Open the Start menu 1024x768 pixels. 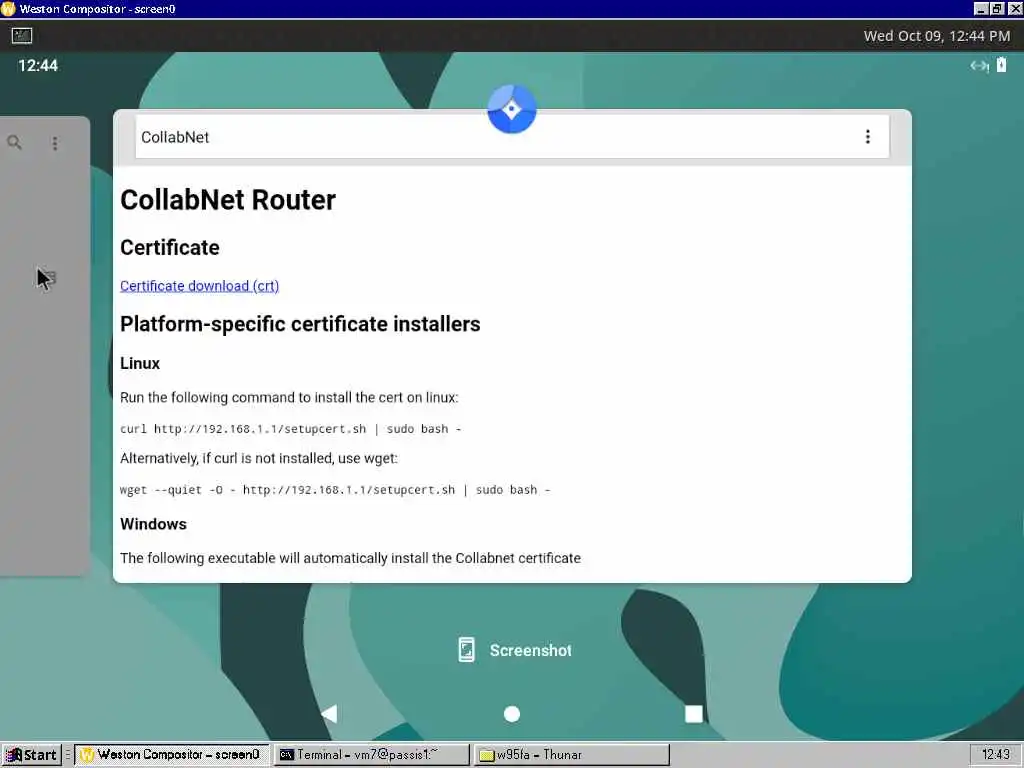[x=31, y=755]
